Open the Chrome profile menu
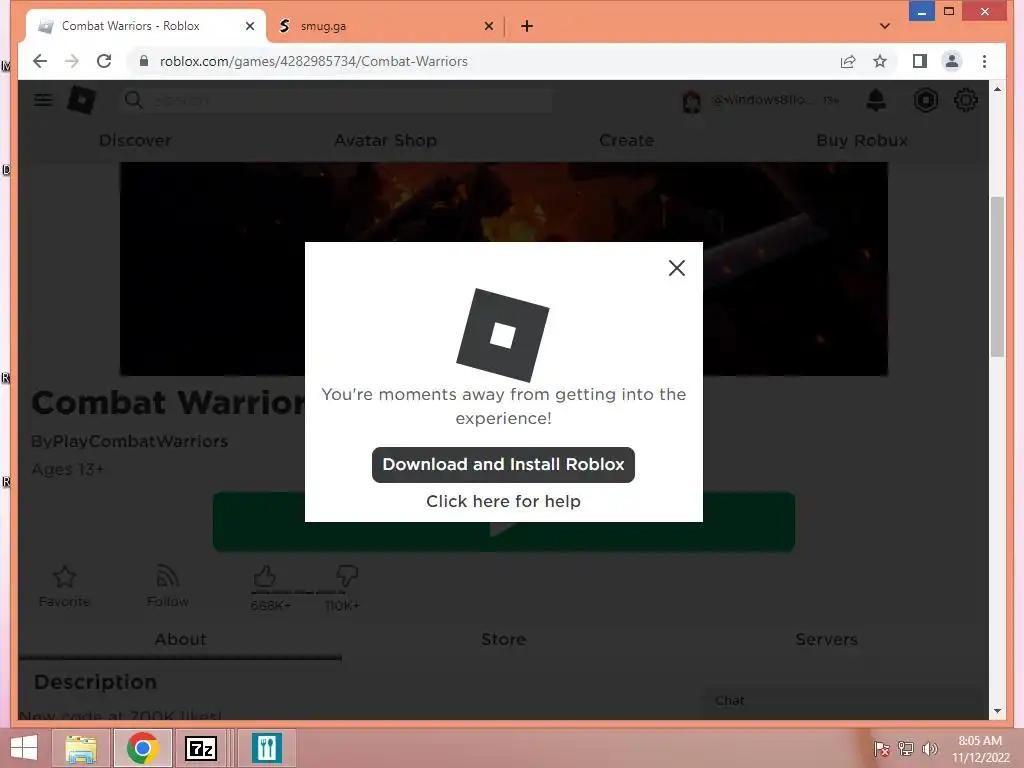The image size is (1024, 768). click(x=952, y=61)
